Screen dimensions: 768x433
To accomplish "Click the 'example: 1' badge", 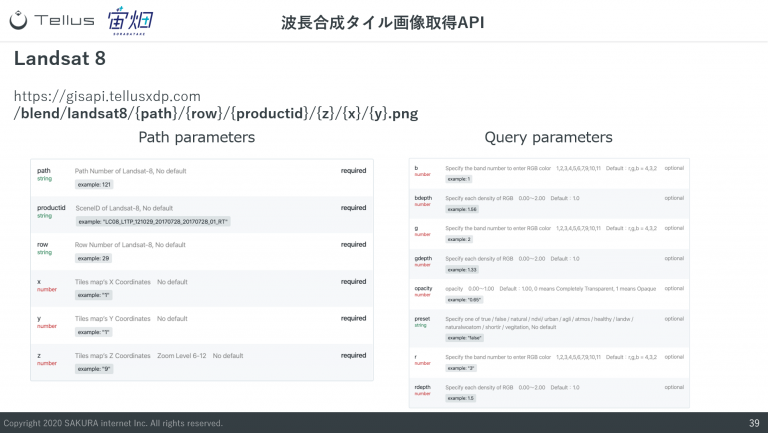I will 459,179.
